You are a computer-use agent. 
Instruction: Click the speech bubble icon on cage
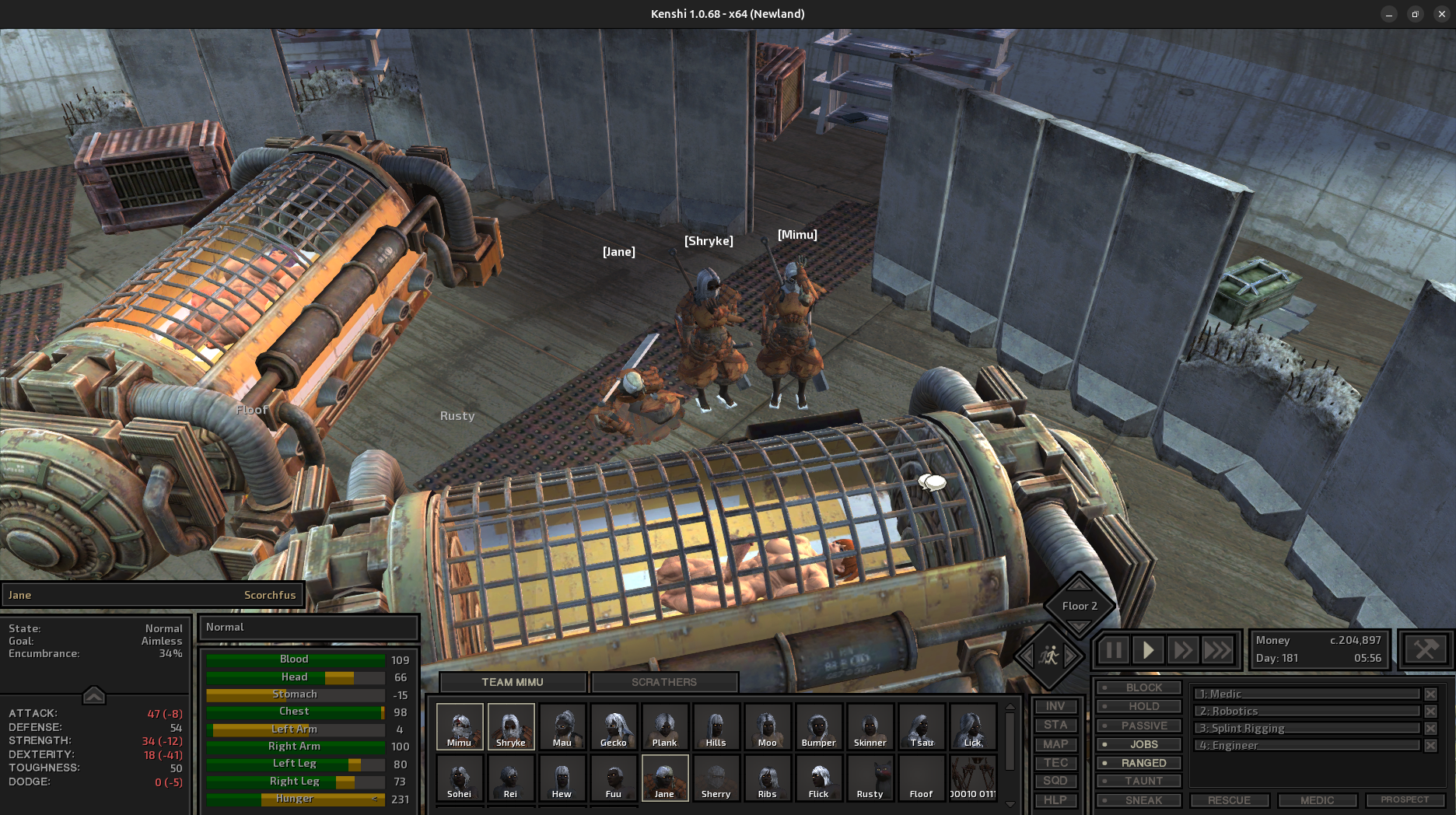click(x=932, y=483)
